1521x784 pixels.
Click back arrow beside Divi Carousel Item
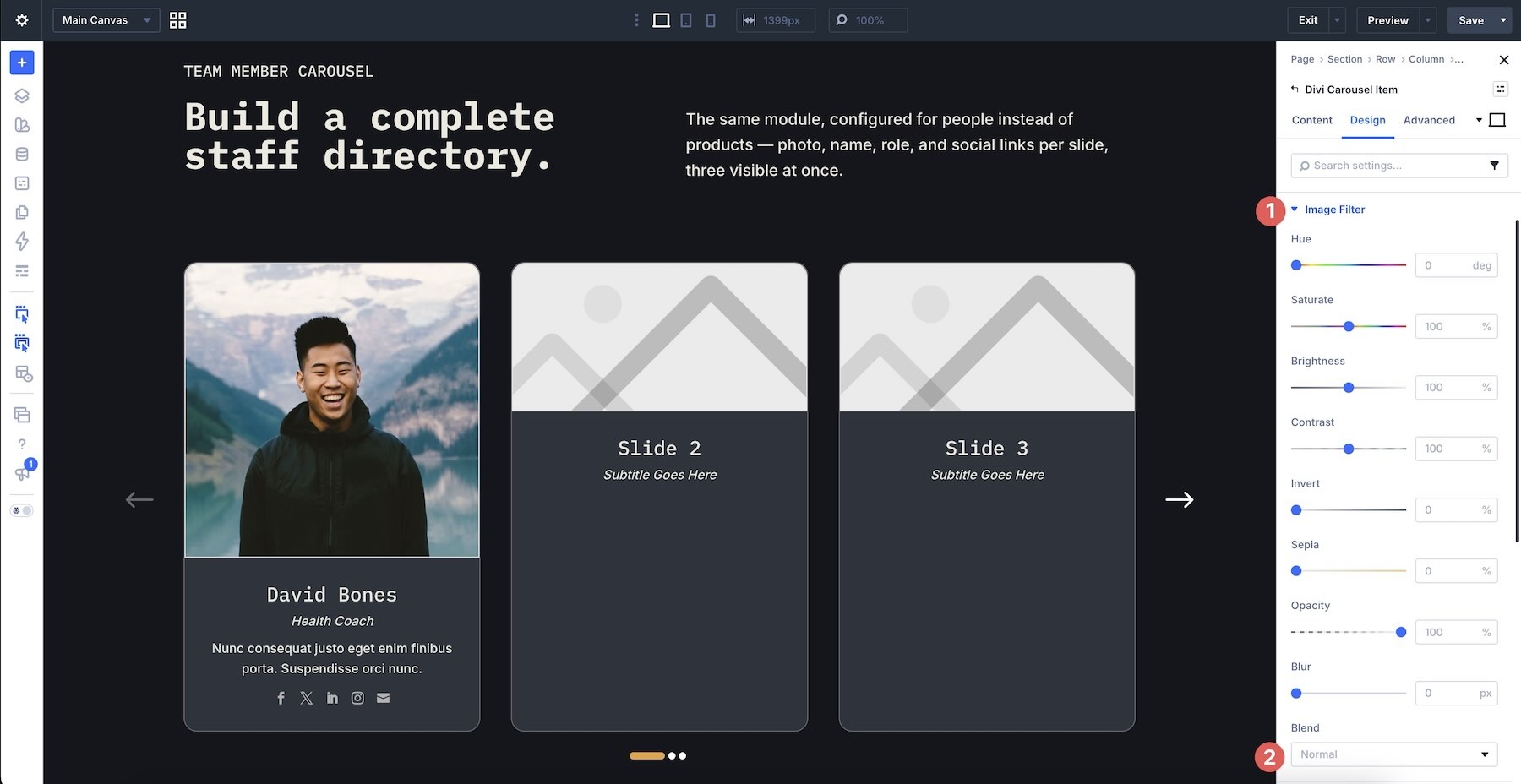[x=1295, y=90]
